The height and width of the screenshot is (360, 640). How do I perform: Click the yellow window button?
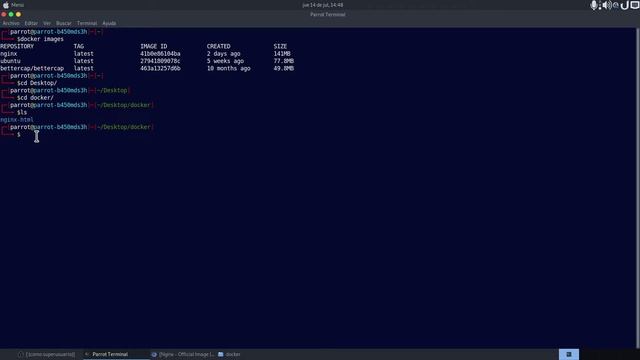tap(18, 14)
